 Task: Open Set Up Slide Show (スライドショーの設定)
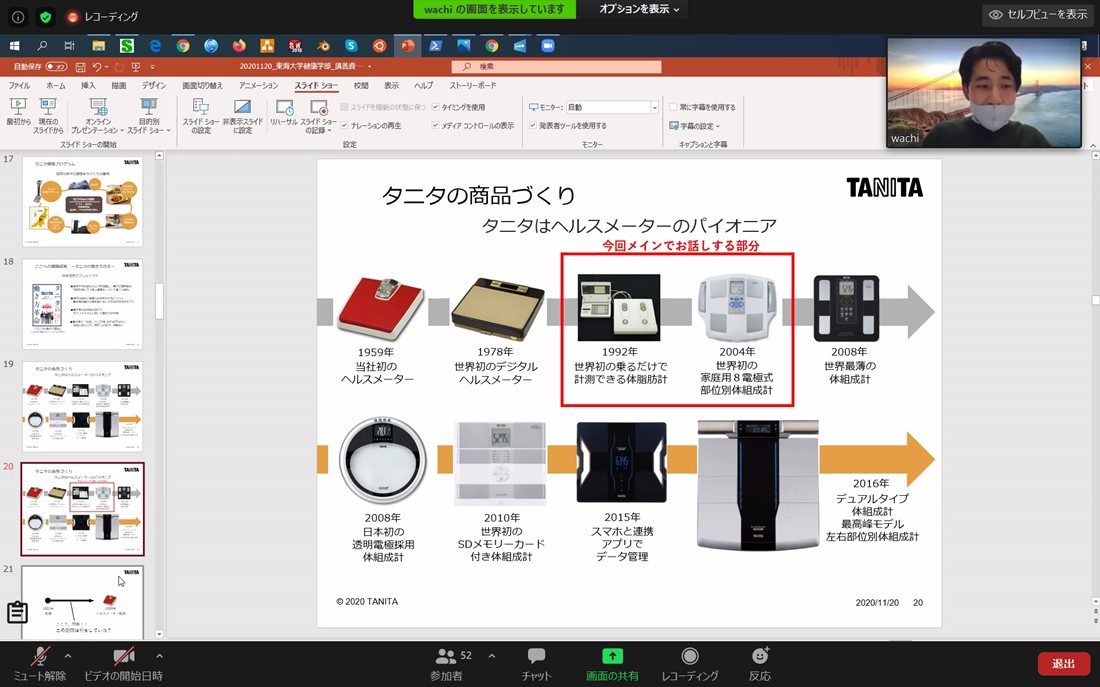click(201, 116)
